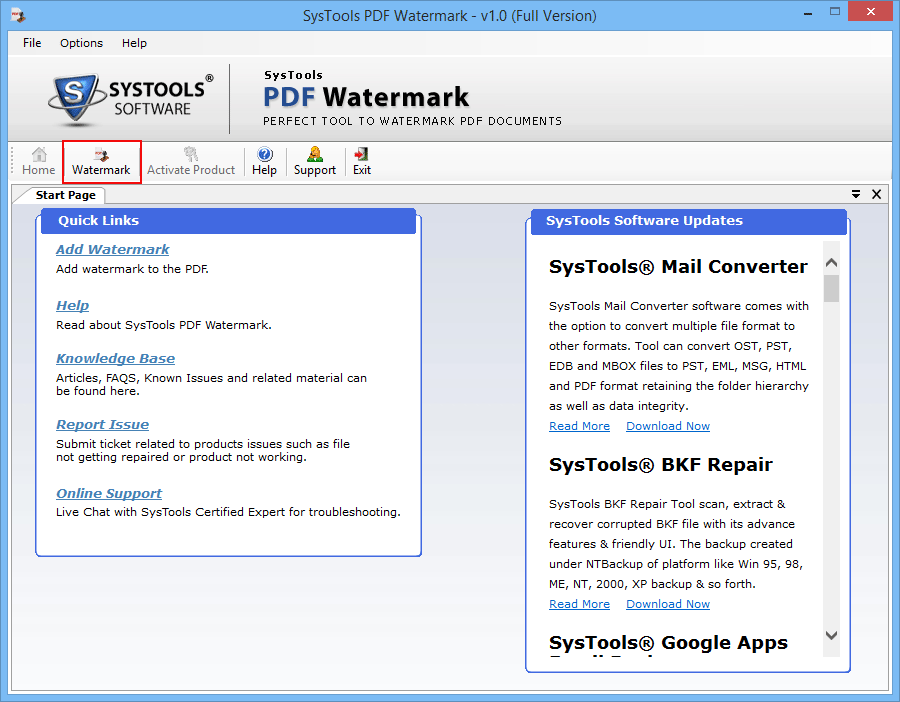Click the SysTools® BKF Repair heading
Image resolution: width=900 pixels, height=702 pixels.
(x=661, y=464)
